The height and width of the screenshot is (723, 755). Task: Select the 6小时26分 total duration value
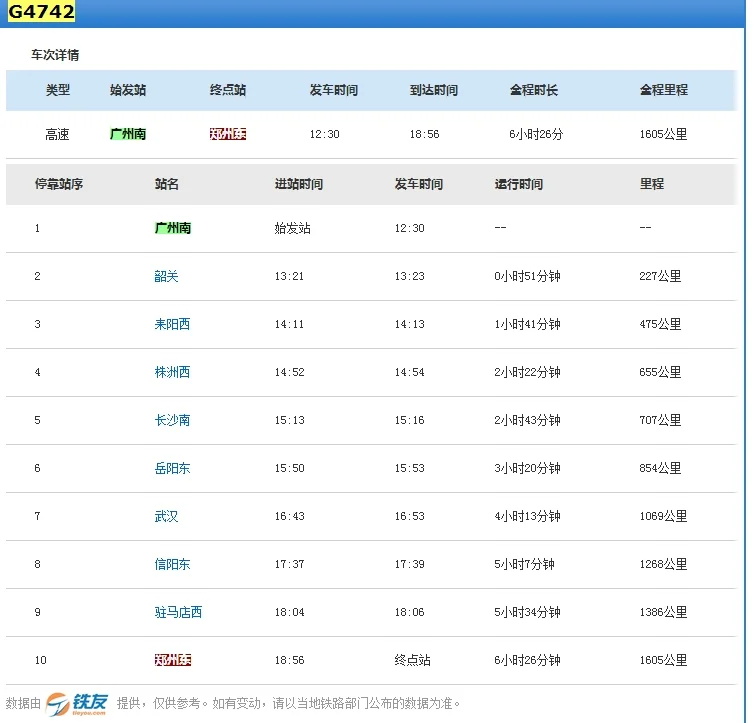pyautogui.click(x=535, y=134)
